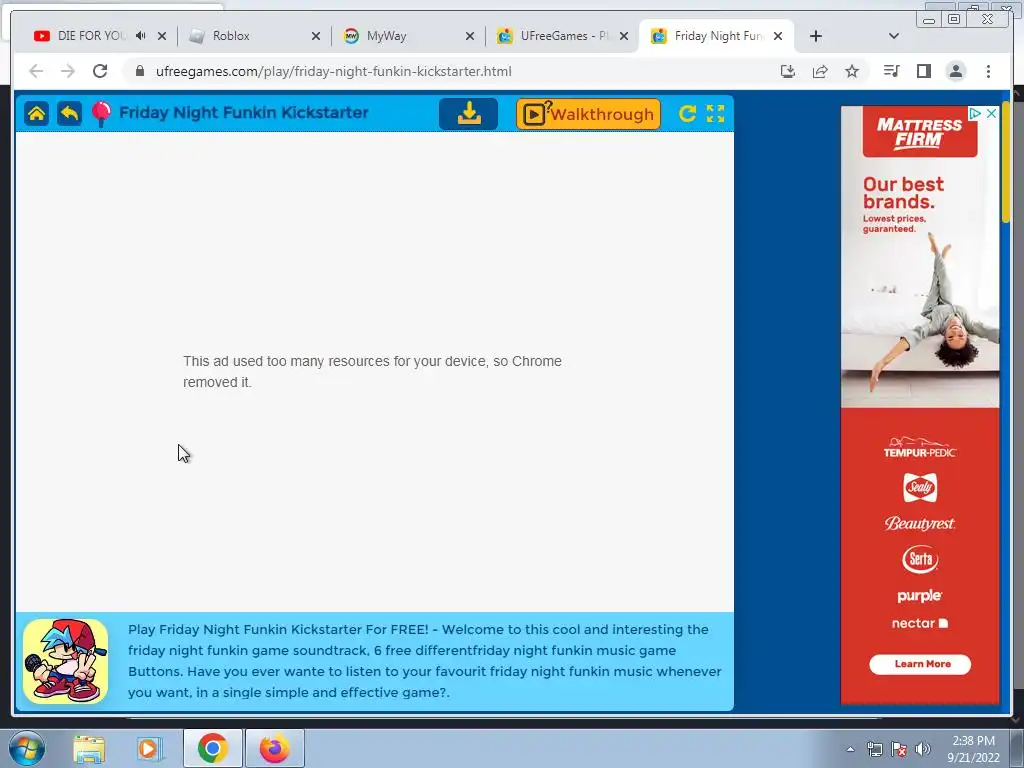Screen dimensions: 1024x768
Task: Click the page vertical scrollbar
Action: 1006,163
